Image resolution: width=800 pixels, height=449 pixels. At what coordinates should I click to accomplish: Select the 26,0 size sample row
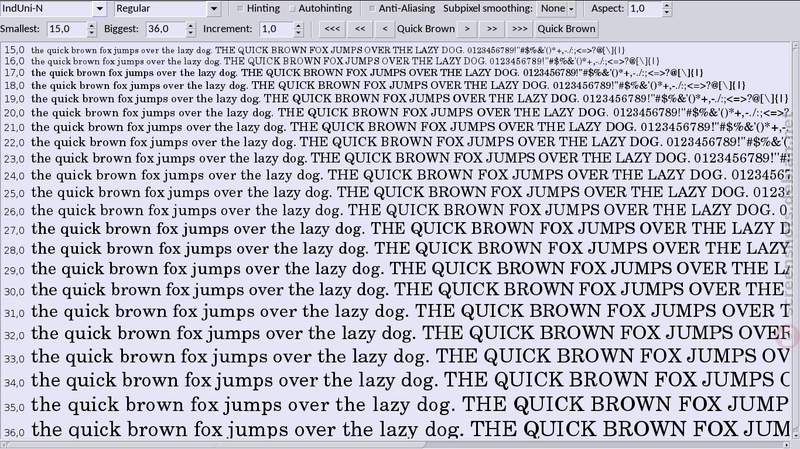pos(396,211)
